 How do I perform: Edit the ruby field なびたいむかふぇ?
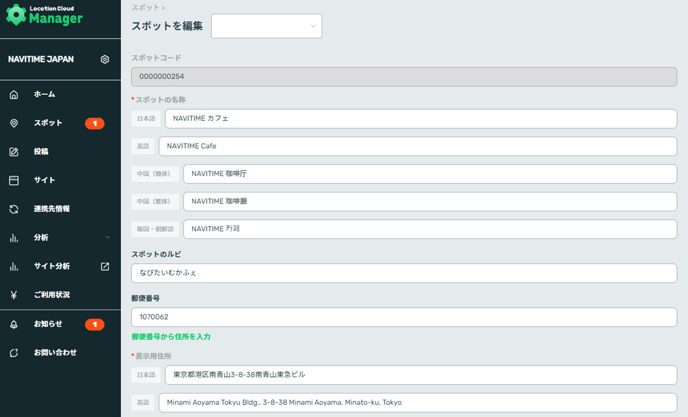pos(404,273)
